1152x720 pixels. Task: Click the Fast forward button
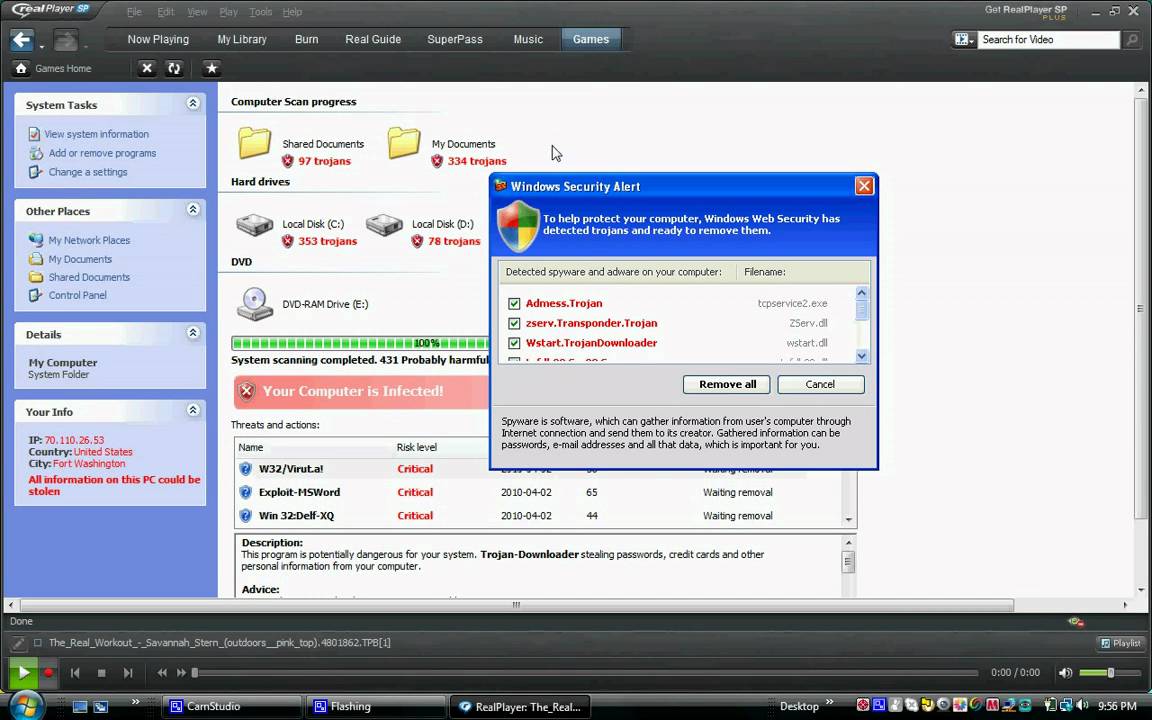point(181,673)
